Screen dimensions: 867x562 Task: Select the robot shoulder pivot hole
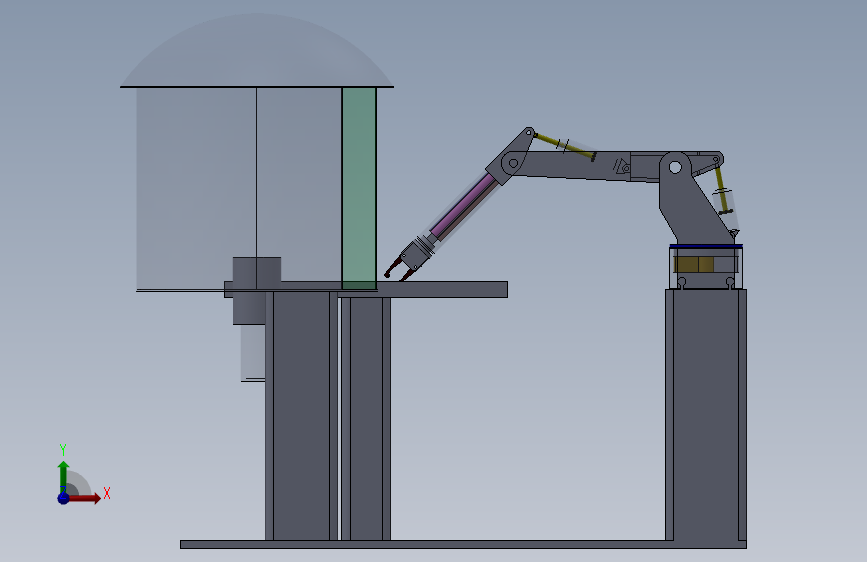click(x=675, y=167)
